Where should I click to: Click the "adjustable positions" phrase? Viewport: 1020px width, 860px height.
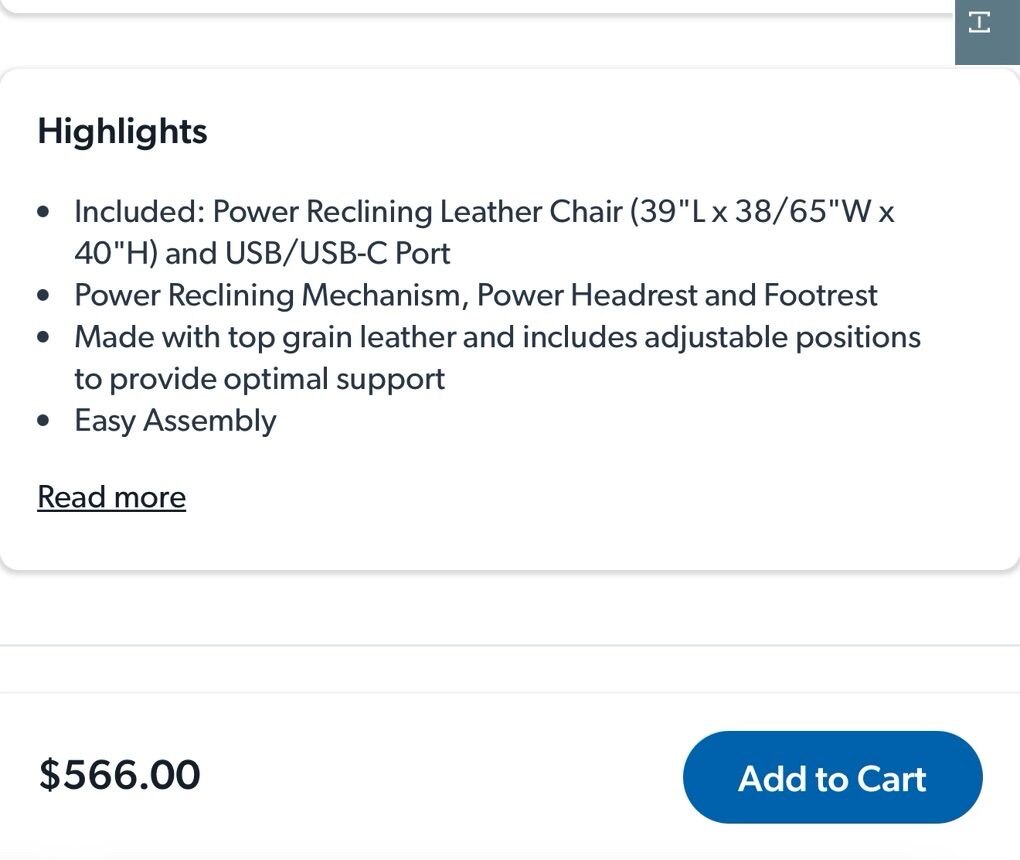point(782,337)
